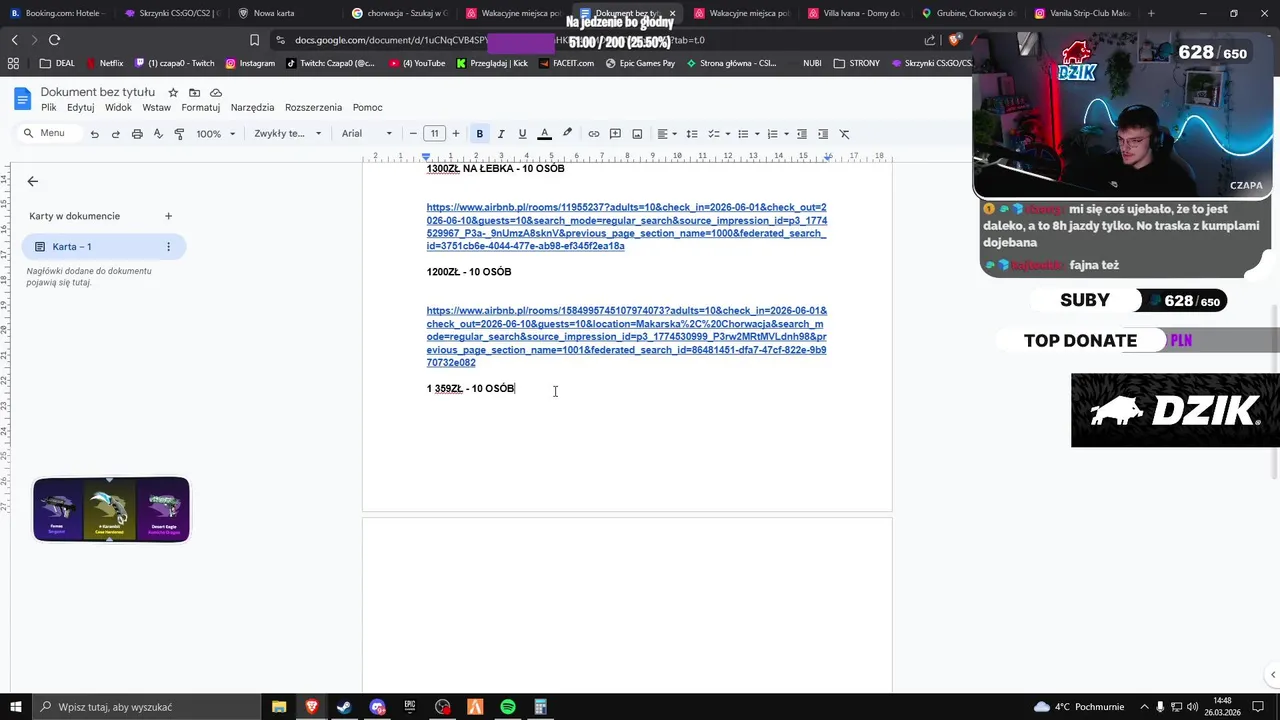Bookmark this page with the address bar icon

pyautogui.click(x=255, y=40)
